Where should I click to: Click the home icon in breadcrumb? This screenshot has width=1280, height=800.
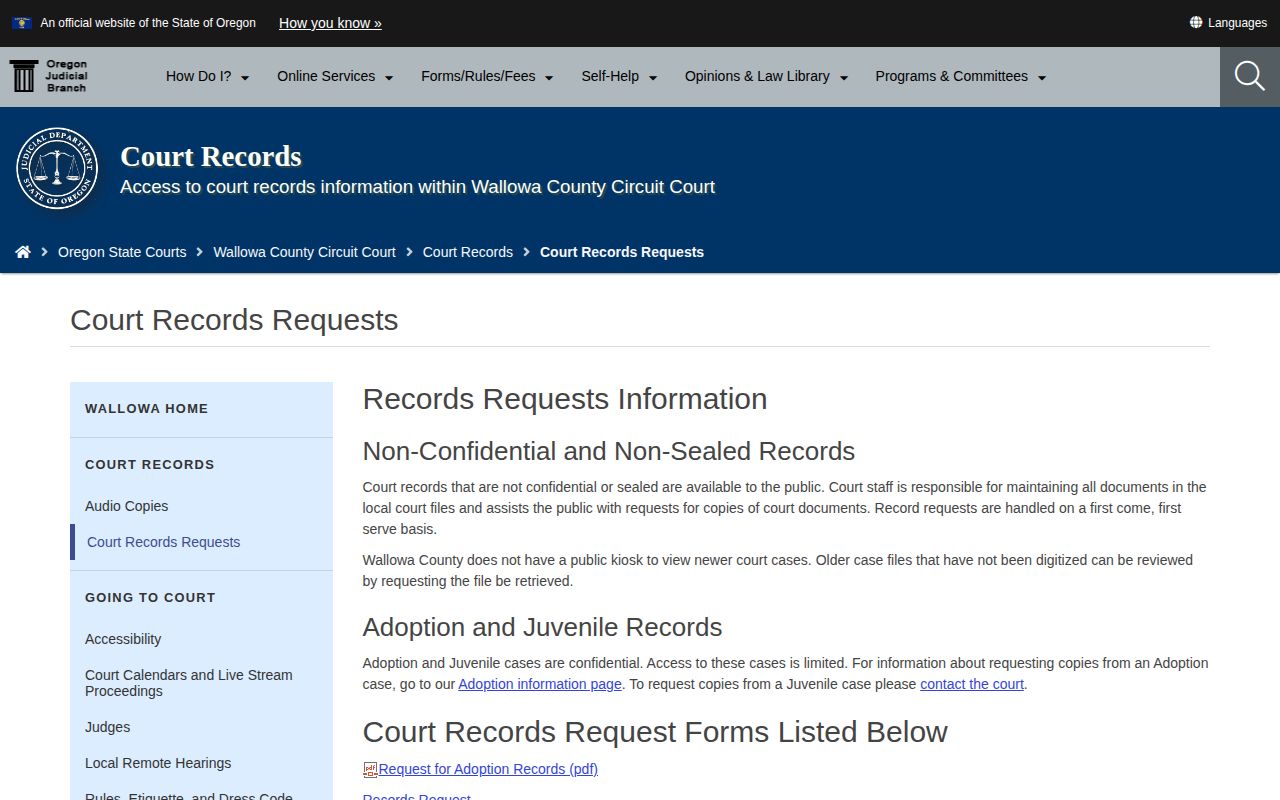pos(23,252)
